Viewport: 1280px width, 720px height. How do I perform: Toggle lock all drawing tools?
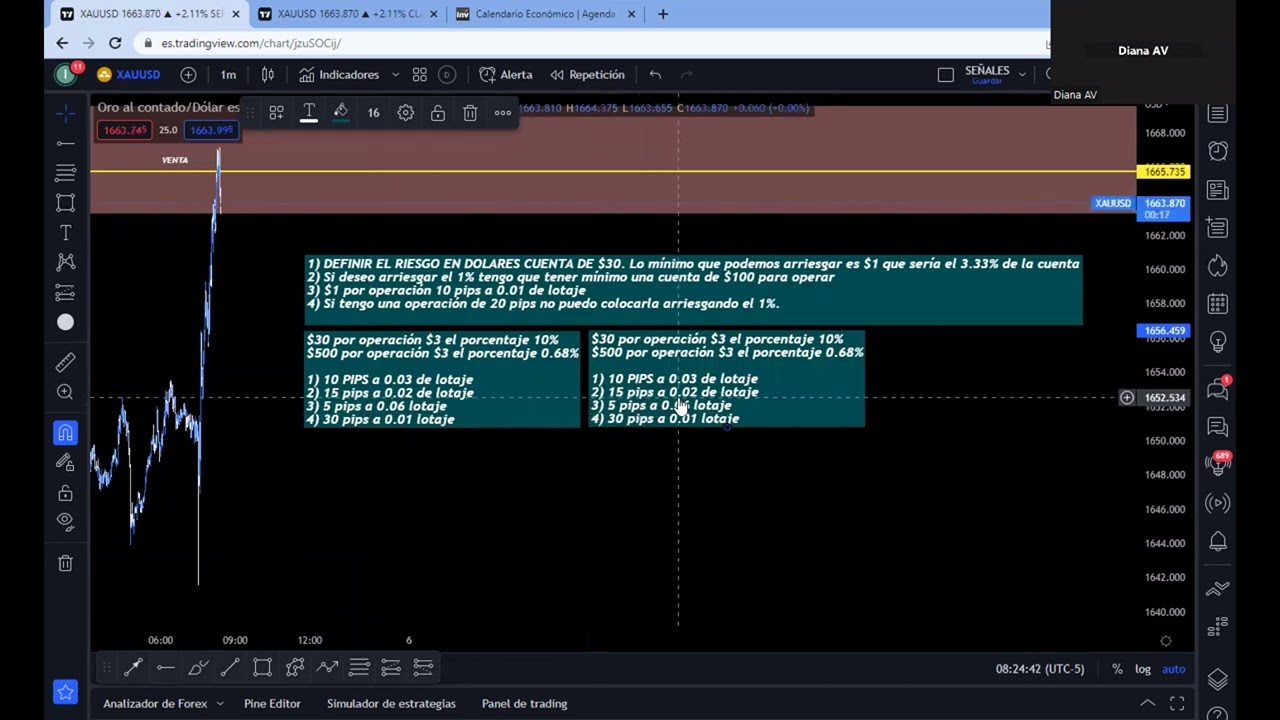[x=66, y=492]
